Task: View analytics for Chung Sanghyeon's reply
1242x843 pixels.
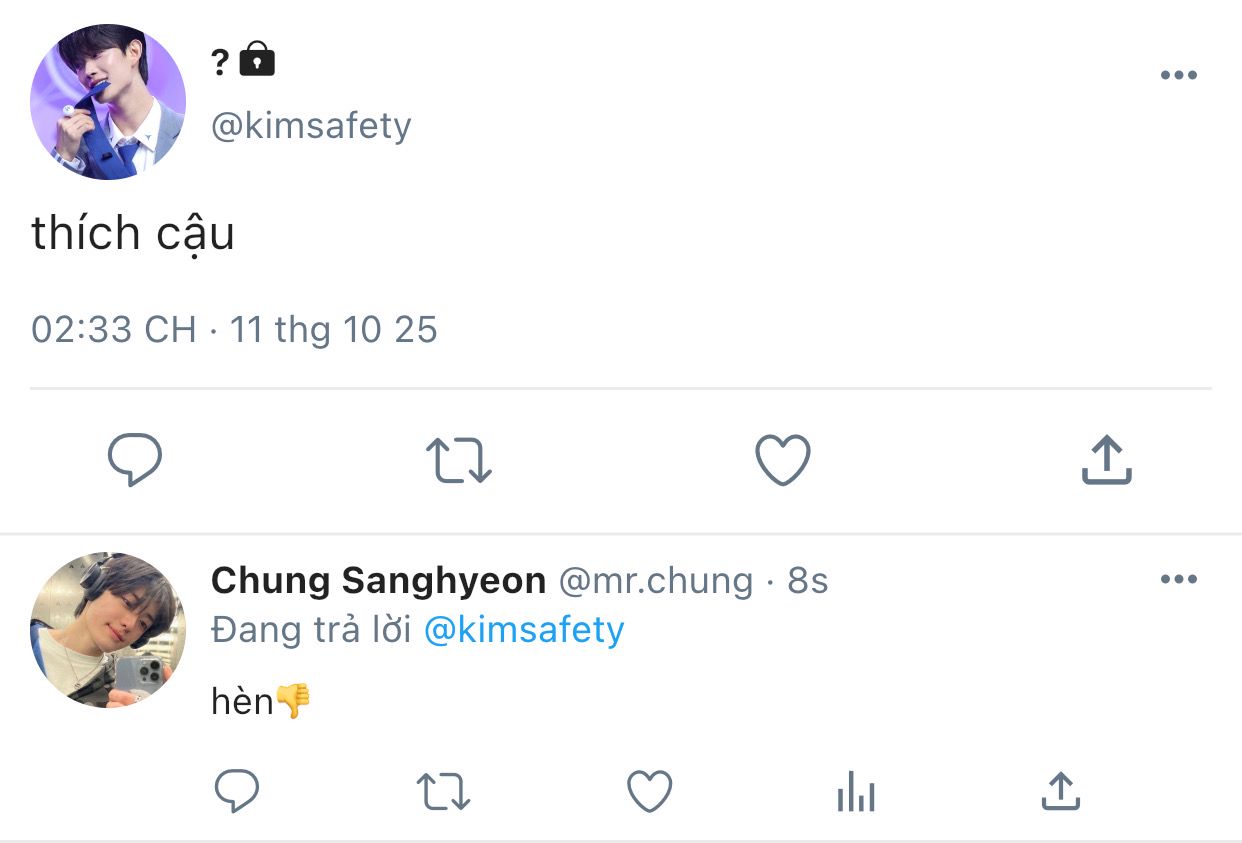Action: coord(855,792)
